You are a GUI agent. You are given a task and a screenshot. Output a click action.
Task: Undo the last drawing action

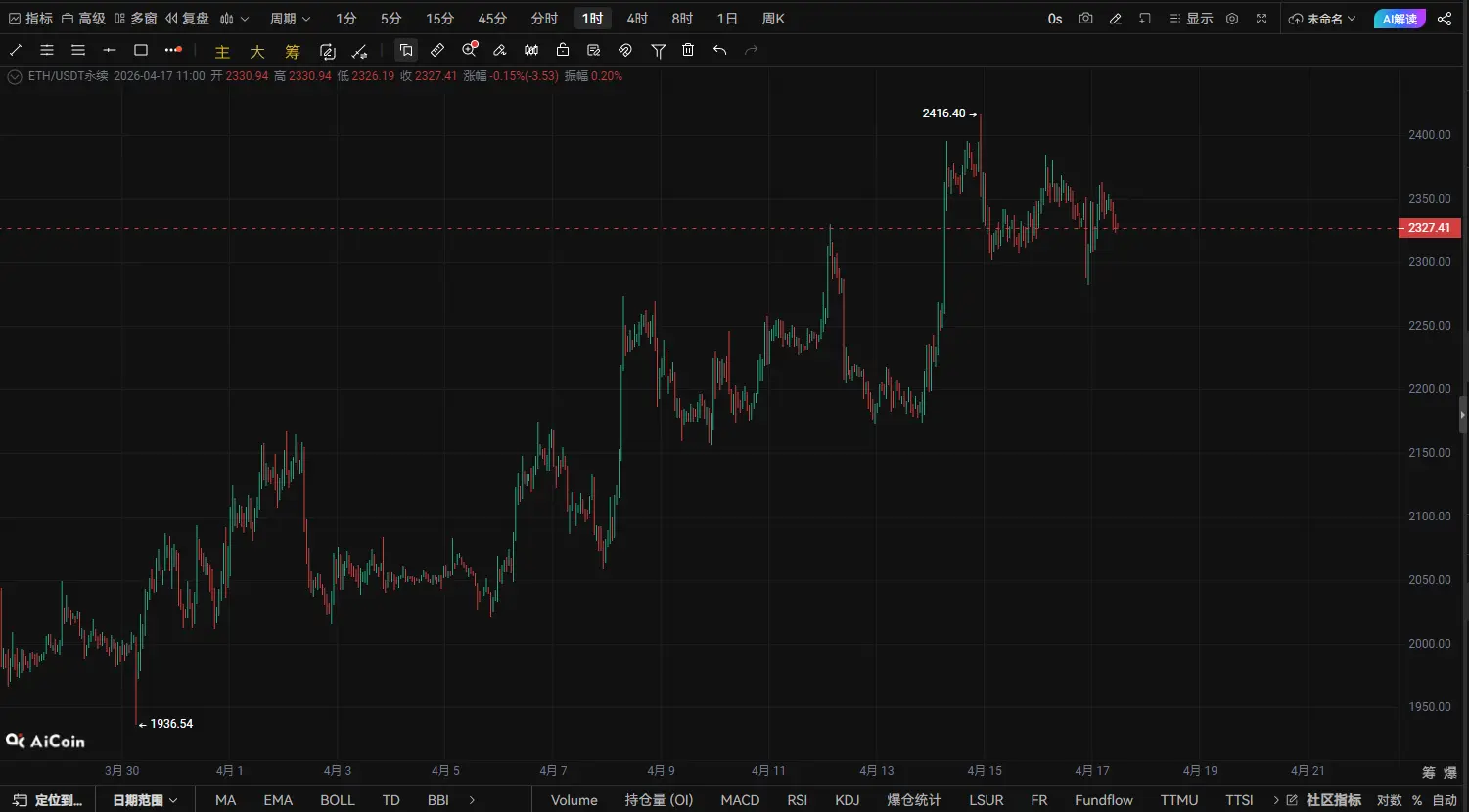tap(719, 50)
